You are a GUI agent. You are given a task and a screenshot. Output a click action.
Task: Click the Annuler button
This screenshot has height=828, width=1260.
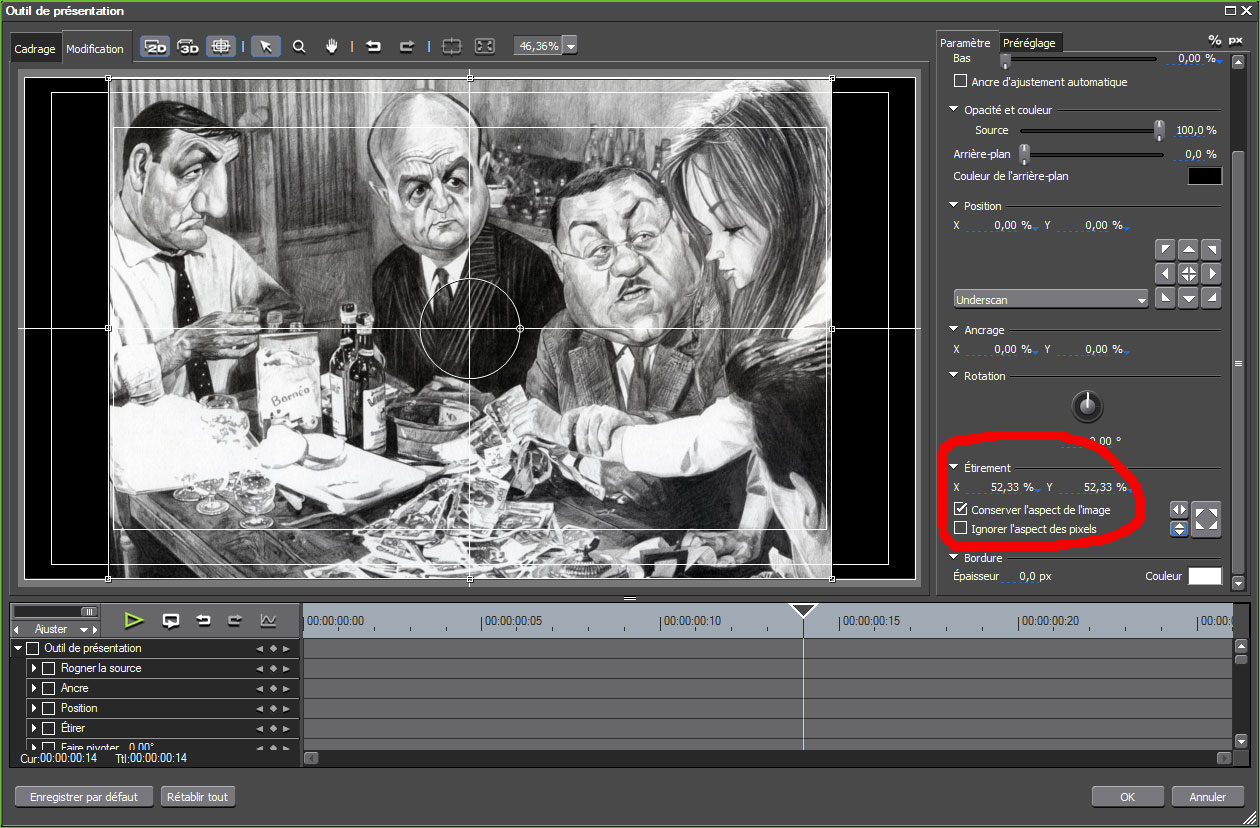click(x=1208, y=797)
